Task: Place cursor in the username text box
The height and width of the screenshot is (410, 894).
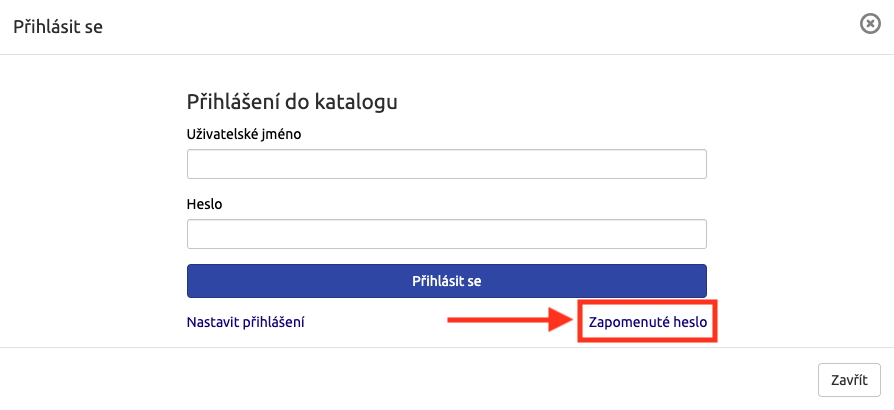Action: (446, 164)
